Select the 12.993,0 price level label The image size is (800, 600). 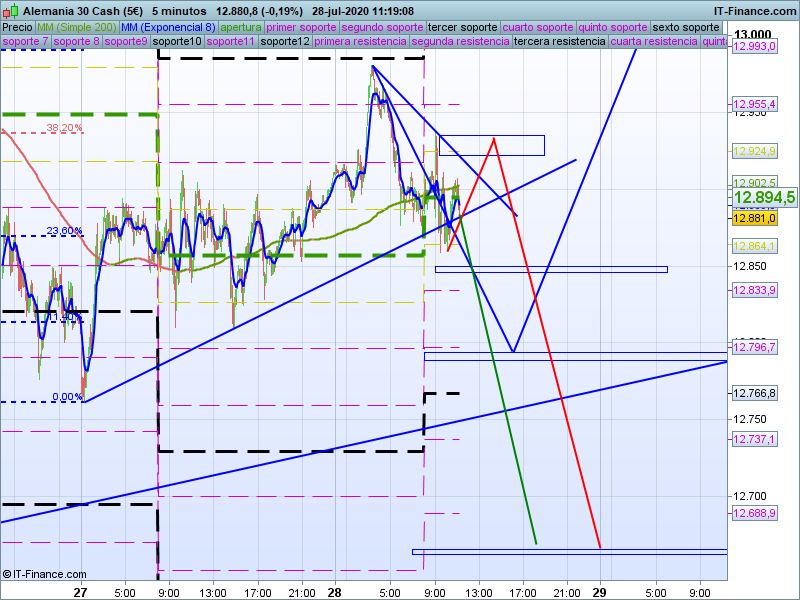(x=755, y=46)
